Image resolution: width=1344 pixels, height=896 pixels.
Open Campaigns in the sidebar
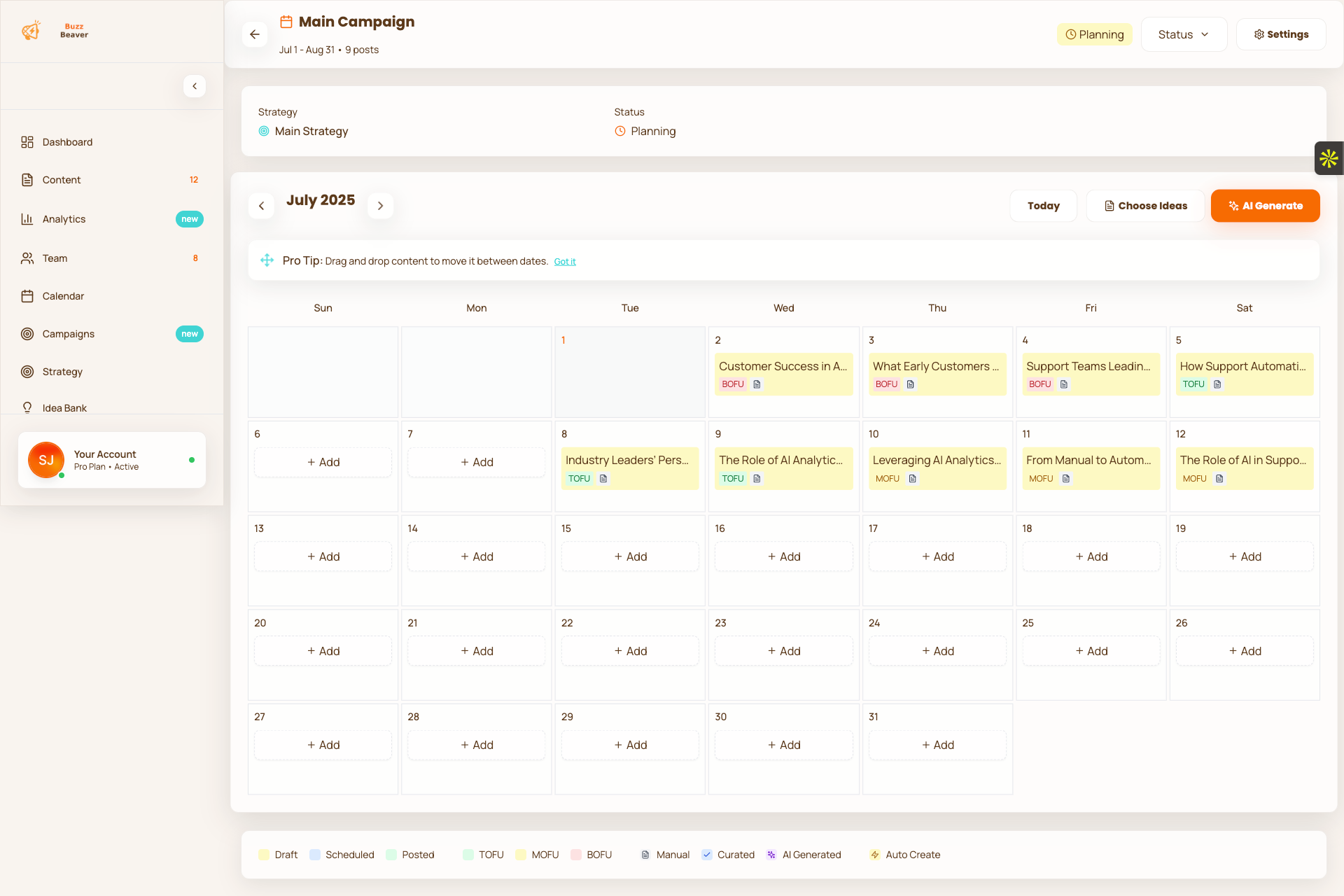click(x=68, y=334)
